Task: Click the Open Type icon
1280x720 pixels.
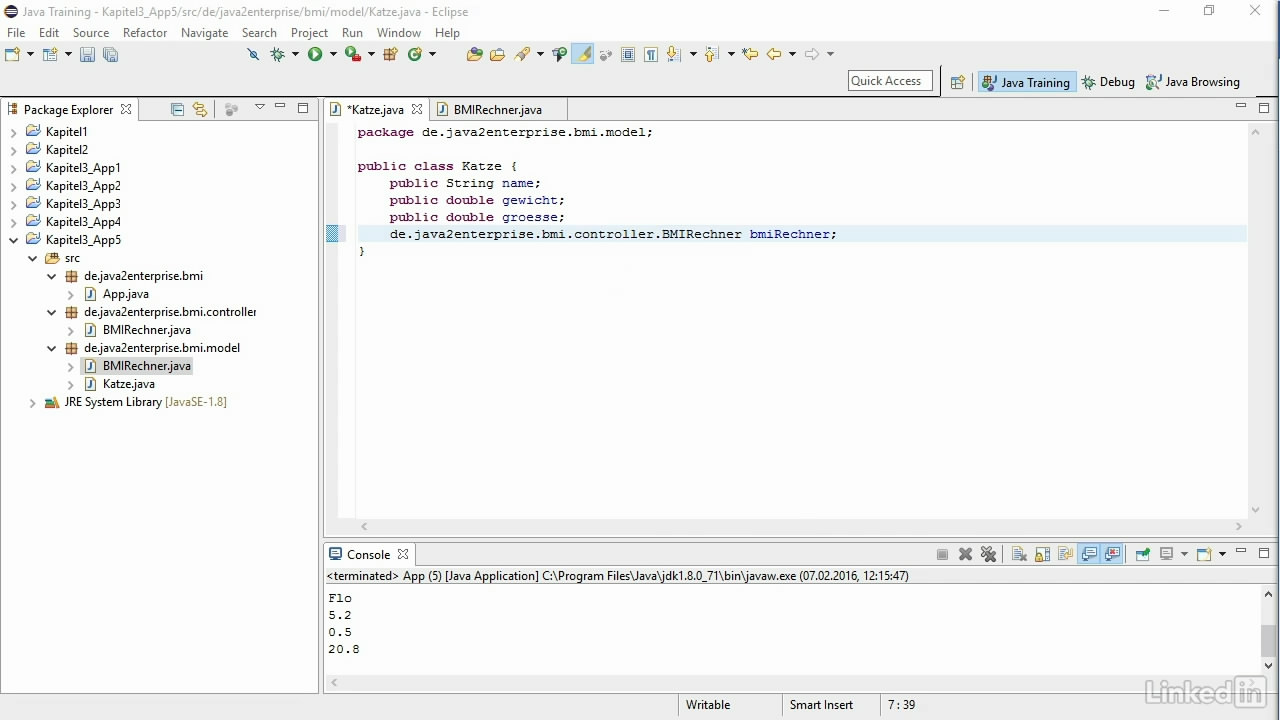Action: tap(474, 54)
